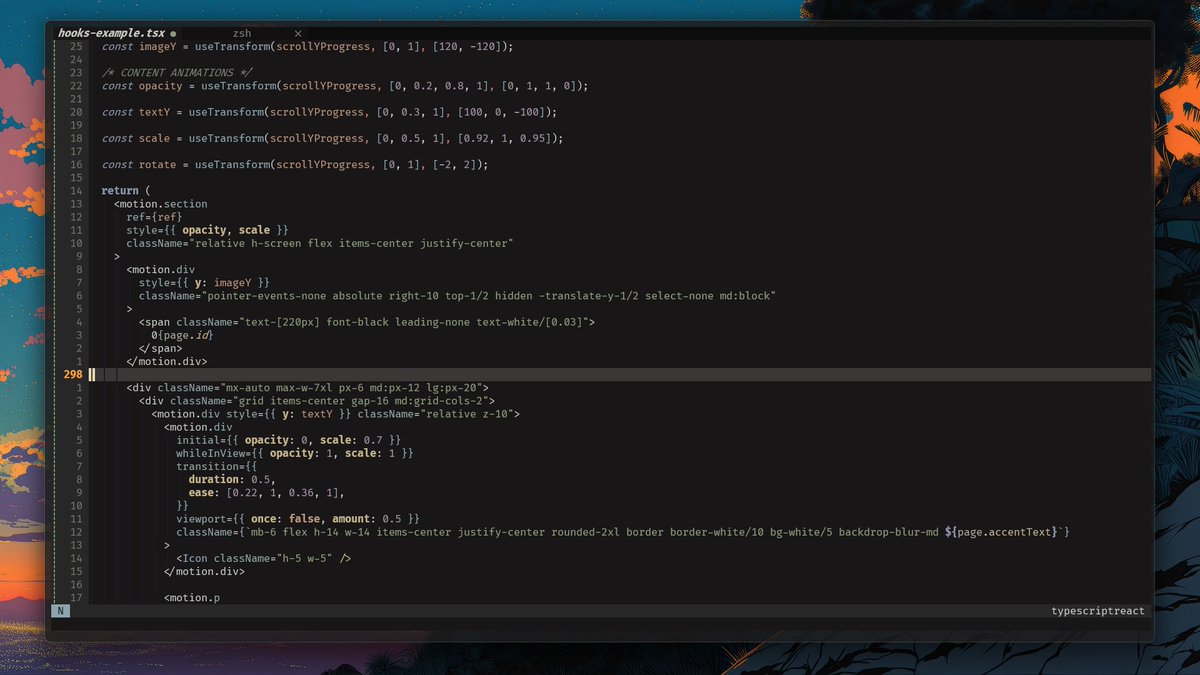This screenshot has width=1200, height=675.
Task: Click the '/* CONTENT ANIMATIONS */' comment
Action: tap(177, 72)
